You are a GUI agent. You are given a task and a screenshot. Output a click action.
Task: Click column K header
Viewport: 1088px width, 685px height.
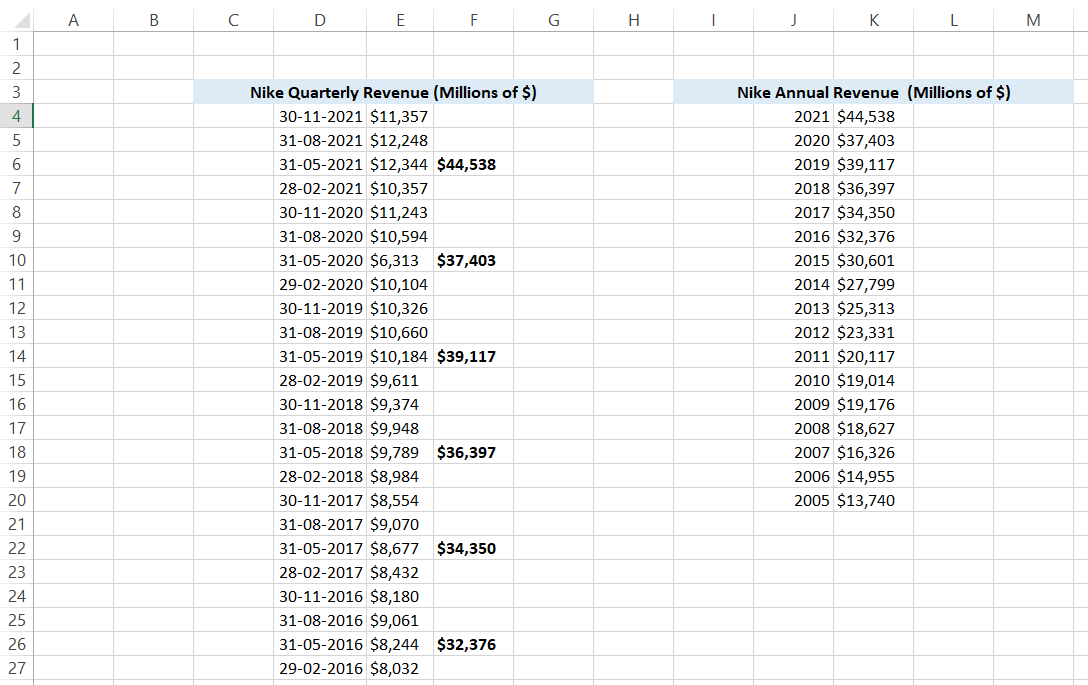[x=874, y=20]
